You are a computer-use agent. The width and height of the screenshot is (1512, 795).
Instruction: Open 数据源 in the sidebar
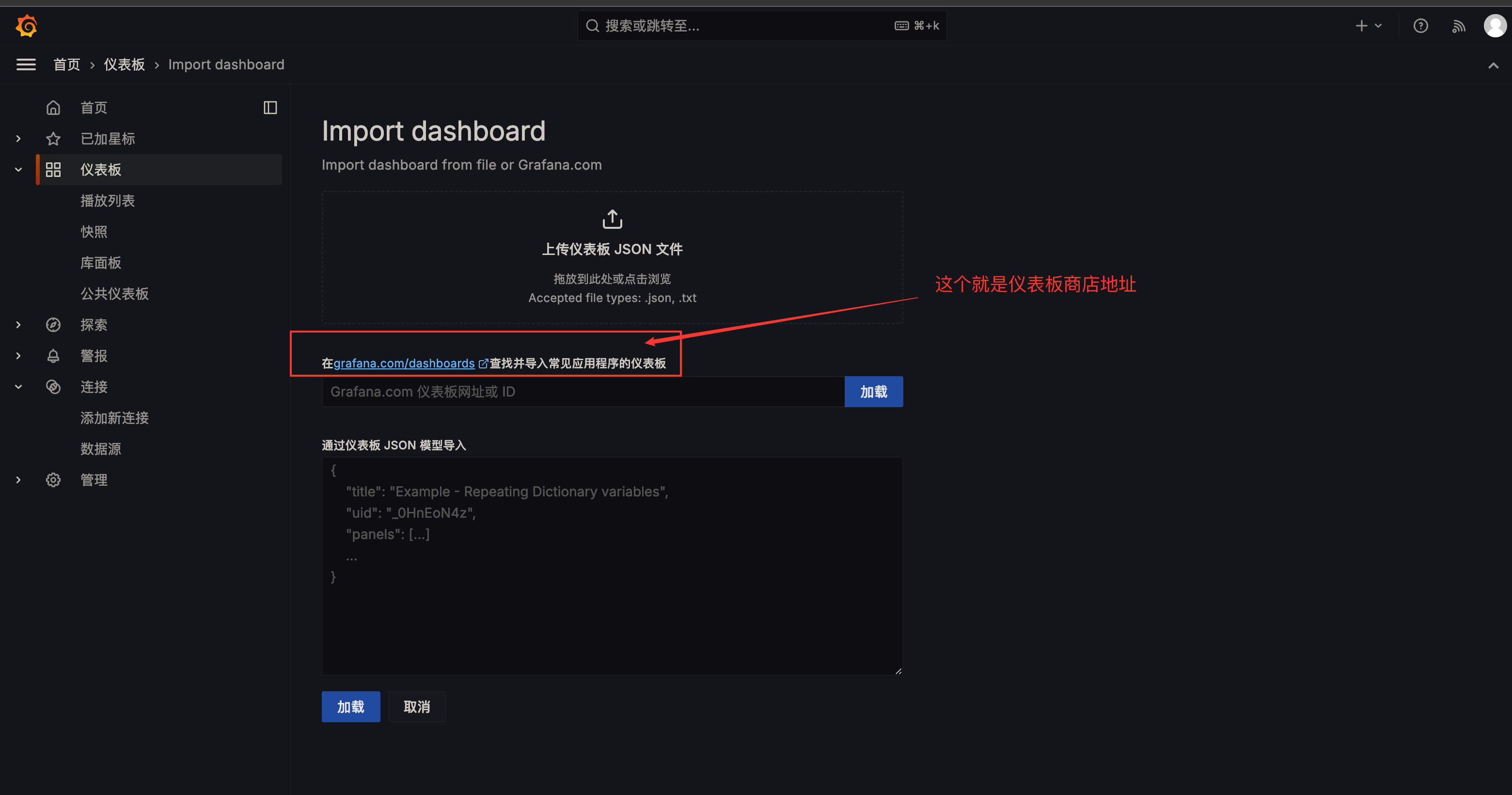[x=101, y=449]
